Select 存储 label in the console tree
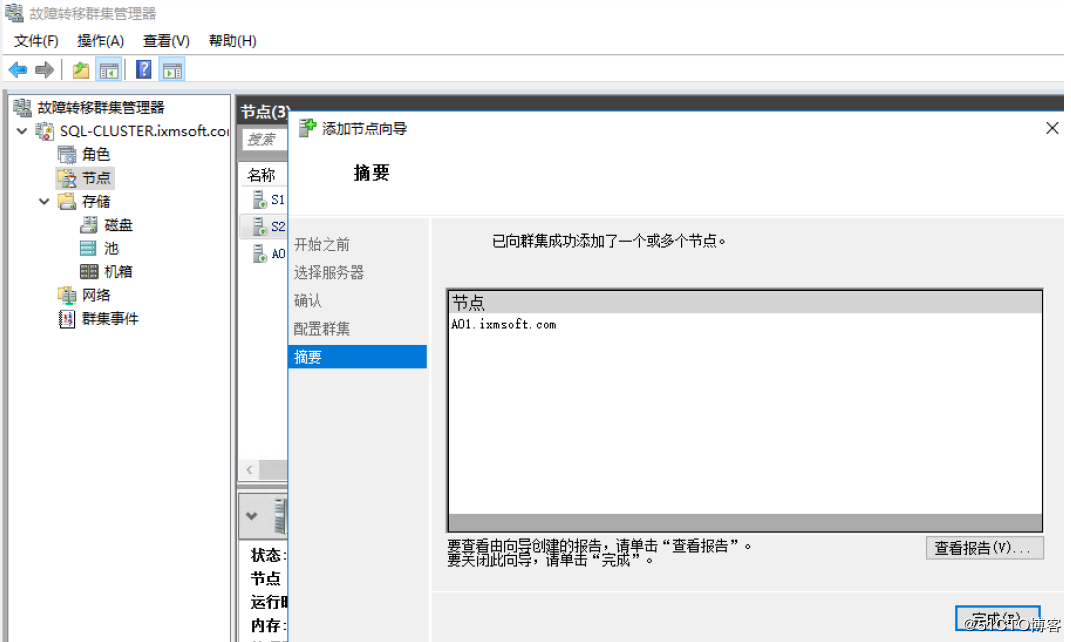Image resolution: width=1071 pixels, height=642 pixels. click(x=96, y=201)
